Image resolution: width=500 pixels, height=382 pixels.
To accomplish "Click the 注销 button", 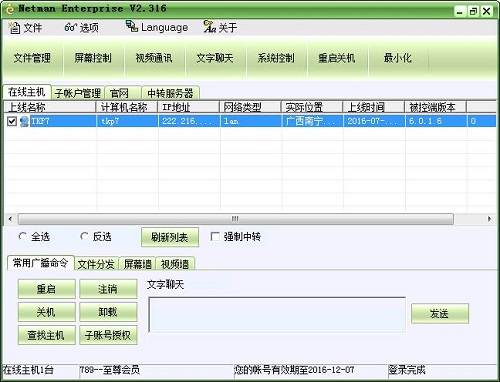I will (108, 289).
